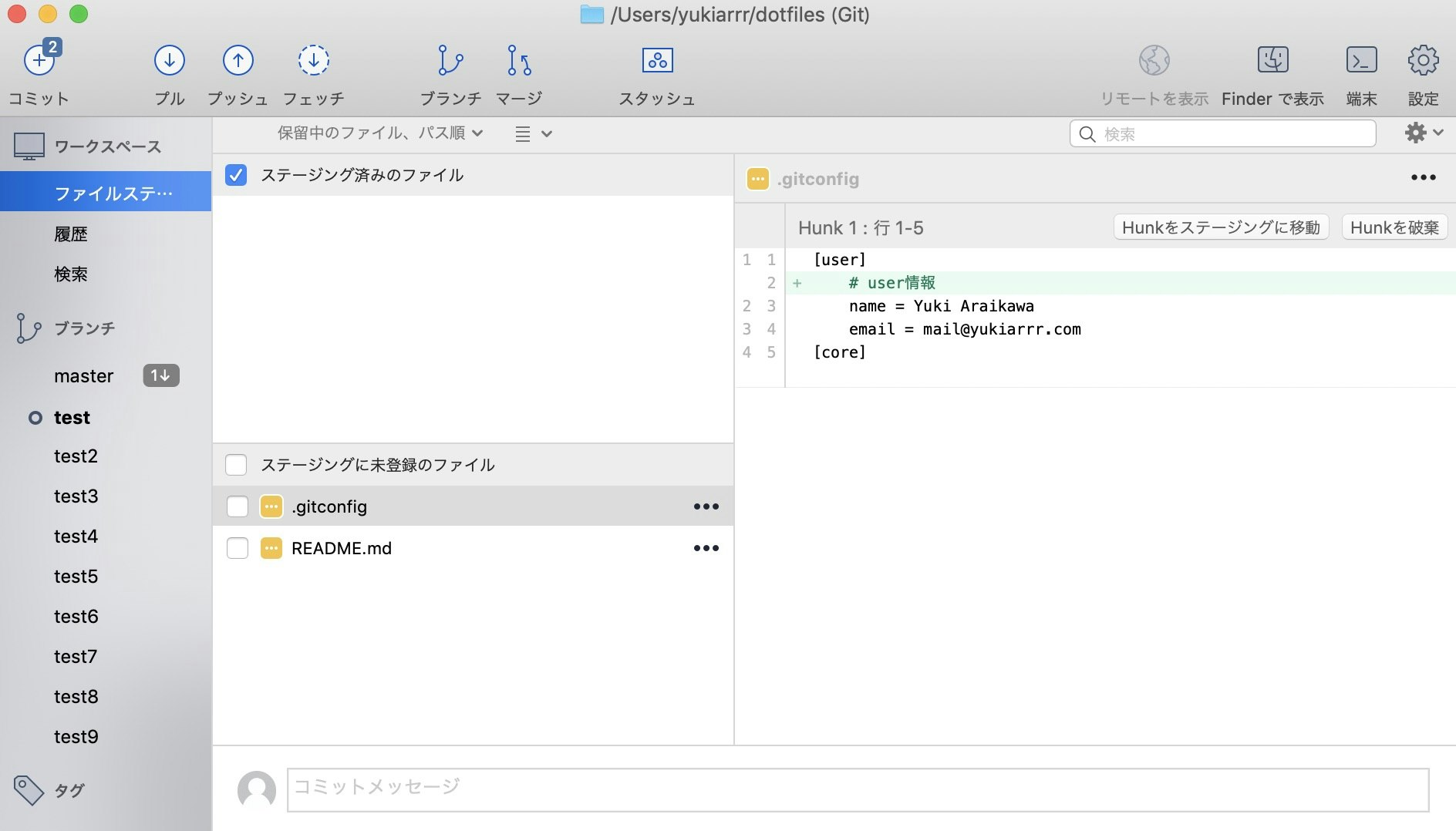
Task: Click the Push (プッシュ) toolbar icon
Action: coord(238,60)
